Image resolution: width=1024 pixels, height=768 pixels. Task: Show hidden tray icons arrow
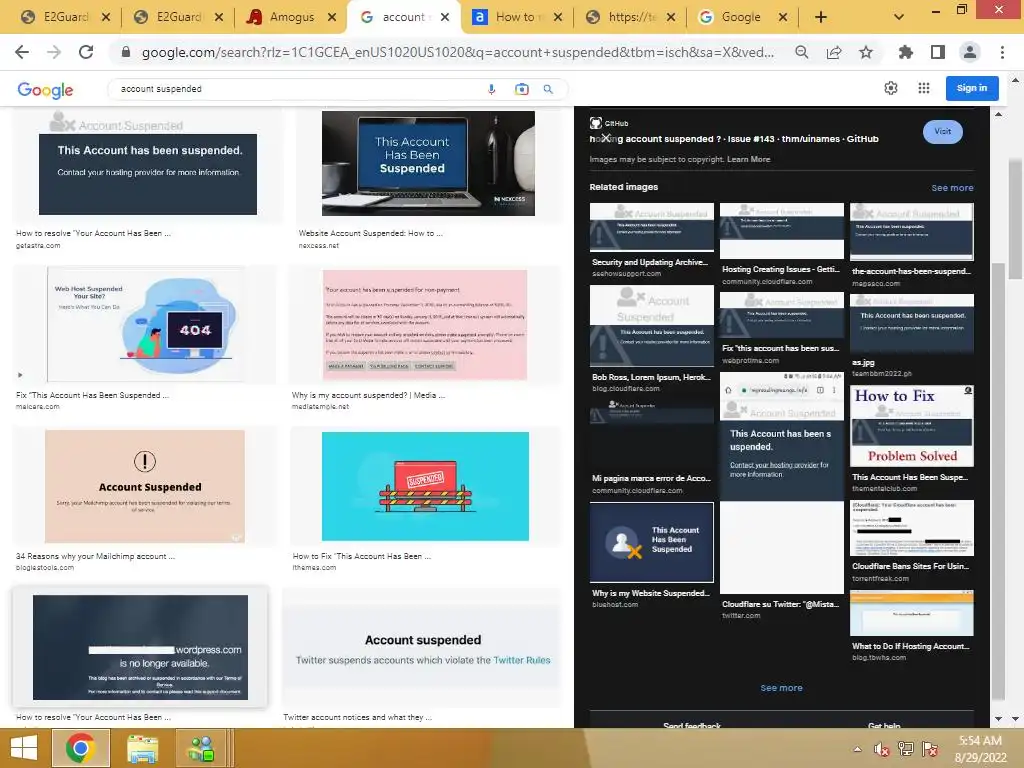[x=857, y=749]
